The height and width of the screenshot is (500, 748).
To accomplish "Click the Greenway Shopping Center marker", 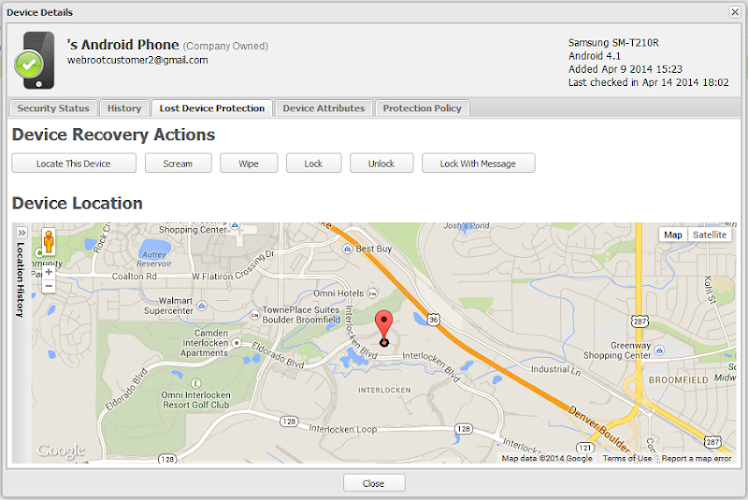I will coord(659,351).
